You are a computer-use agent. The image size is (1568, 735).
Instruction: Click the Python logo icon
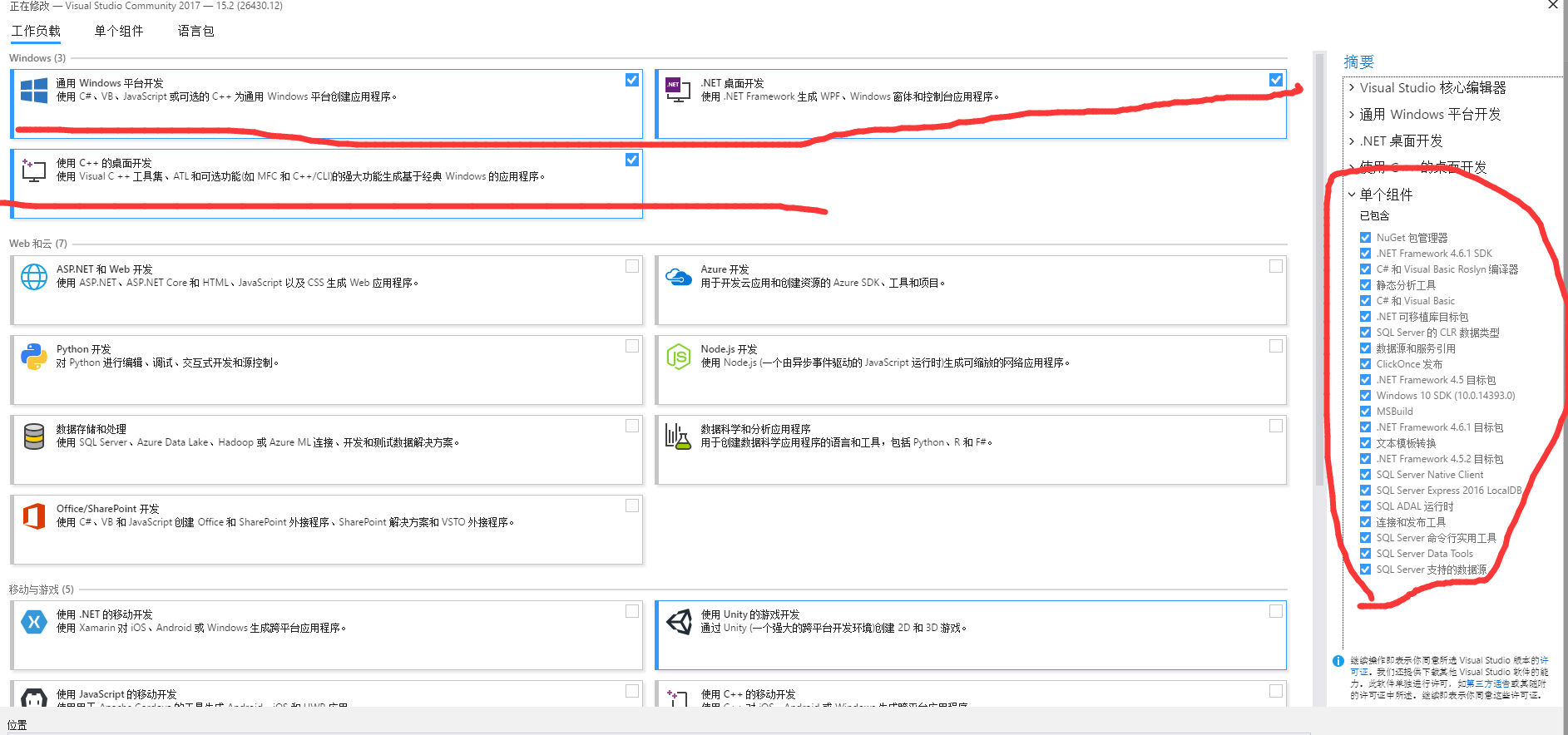pyautogui.click(x=34, y=357)
